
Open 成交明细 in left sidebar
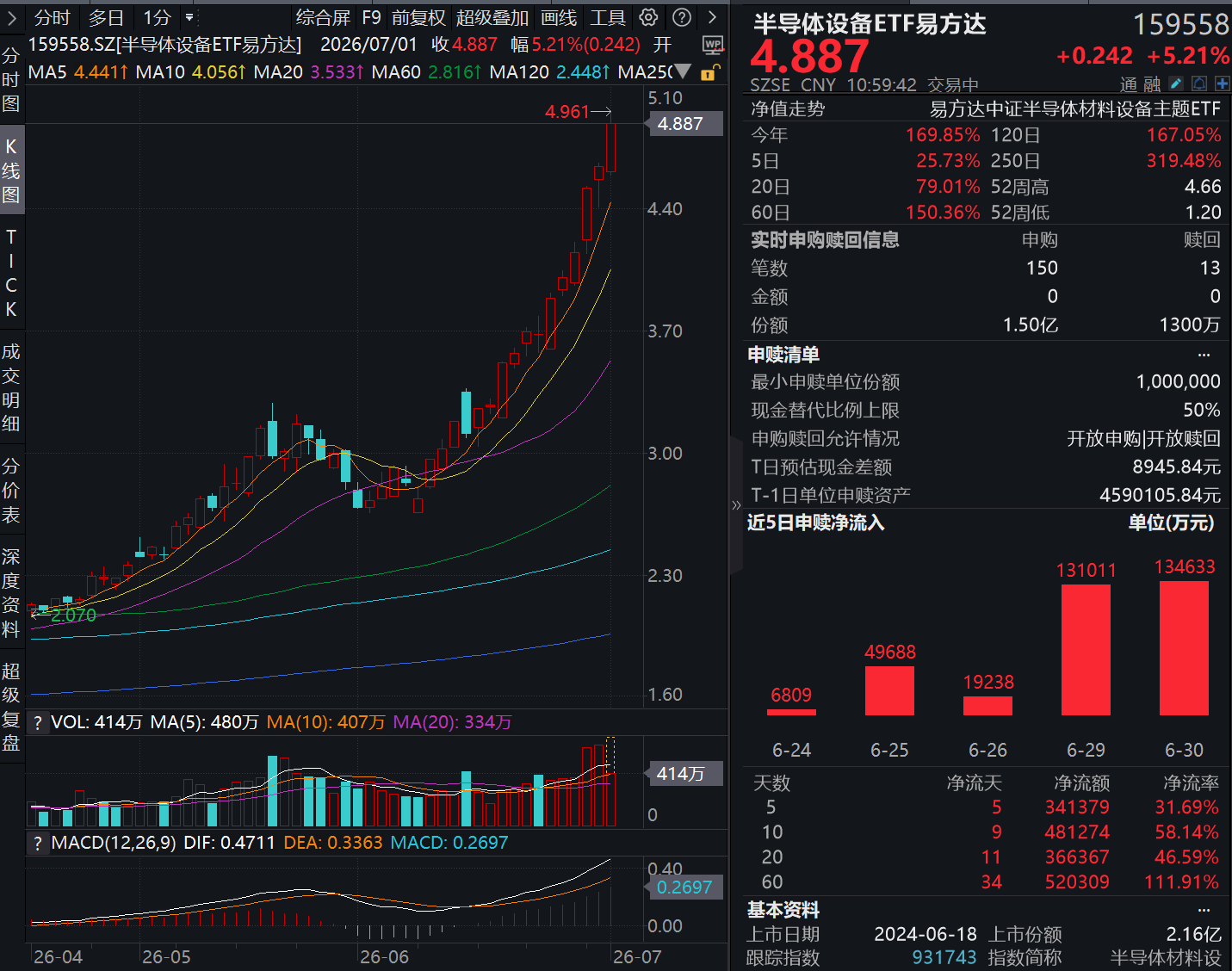pyautogui.click(x=11, y=387)
